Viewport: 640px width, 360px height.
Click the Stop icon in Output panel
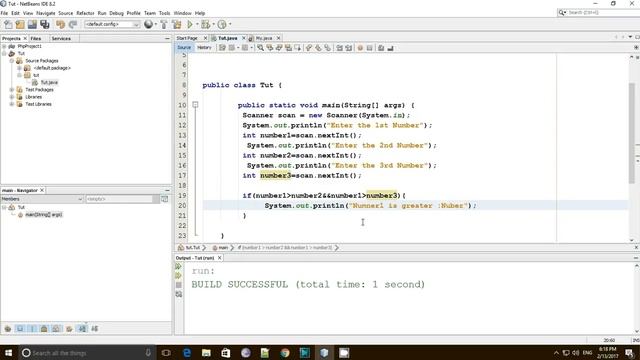[178, 285]
